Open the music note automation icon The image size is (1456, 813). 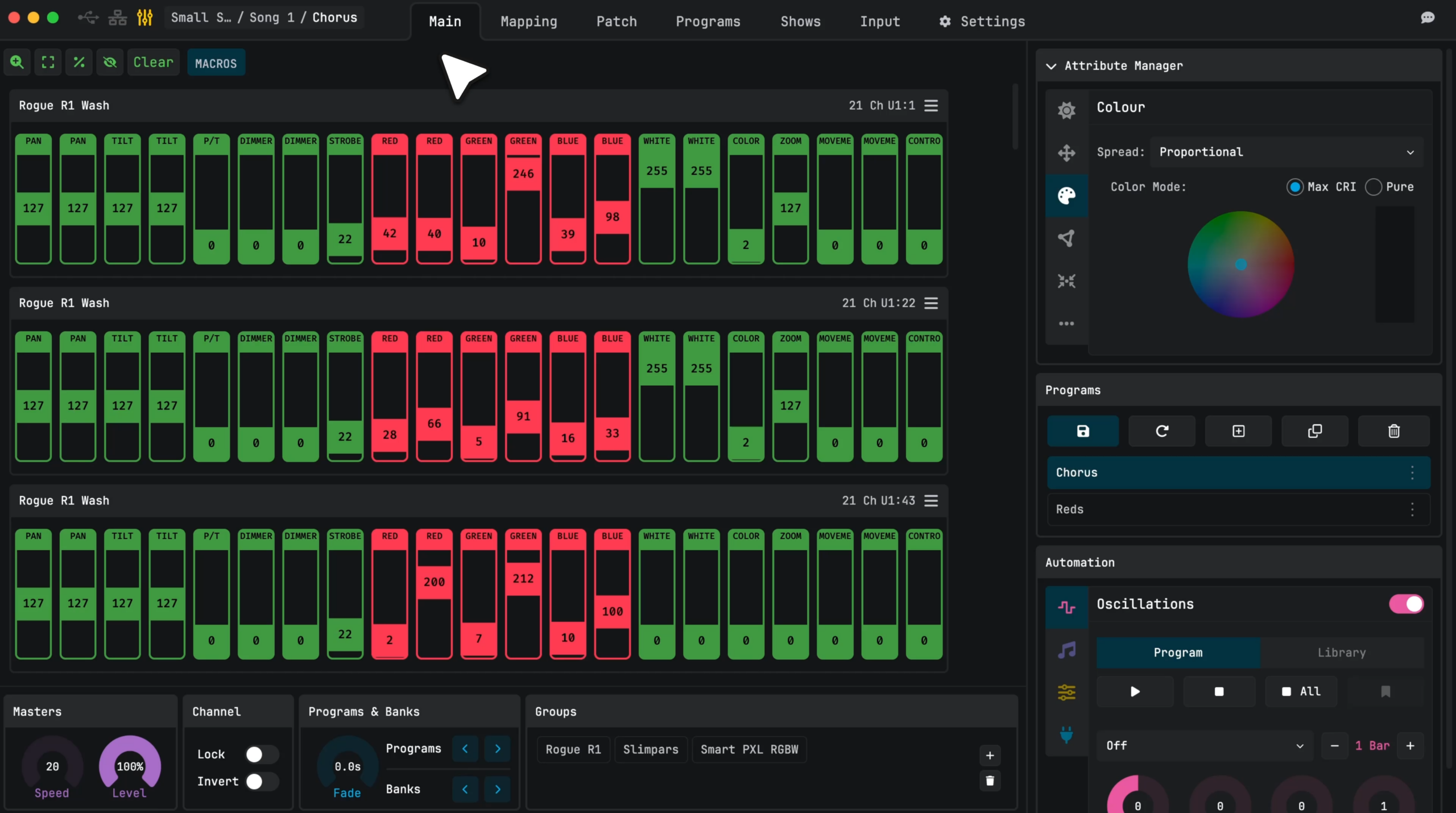click(x=1066, y=650)
